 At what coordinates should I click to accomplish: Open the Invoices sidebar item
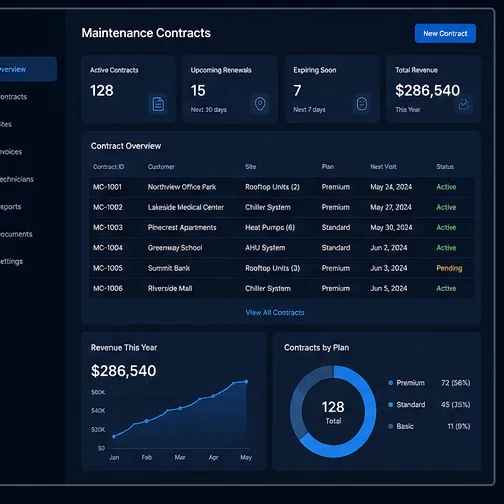11,152
